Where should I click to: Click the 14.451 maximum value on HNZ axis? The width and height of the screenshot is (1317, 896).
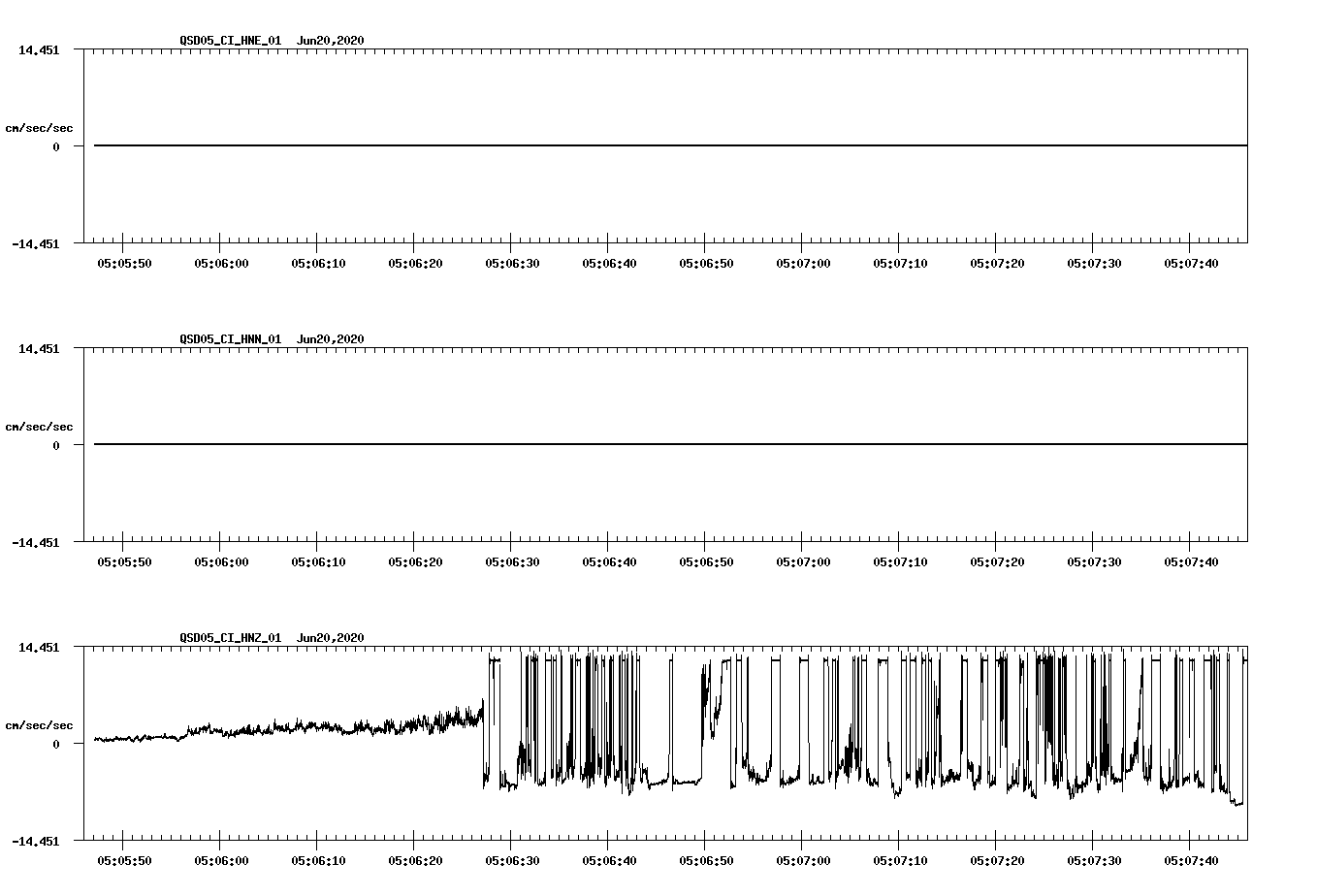[x=39, y=647]
